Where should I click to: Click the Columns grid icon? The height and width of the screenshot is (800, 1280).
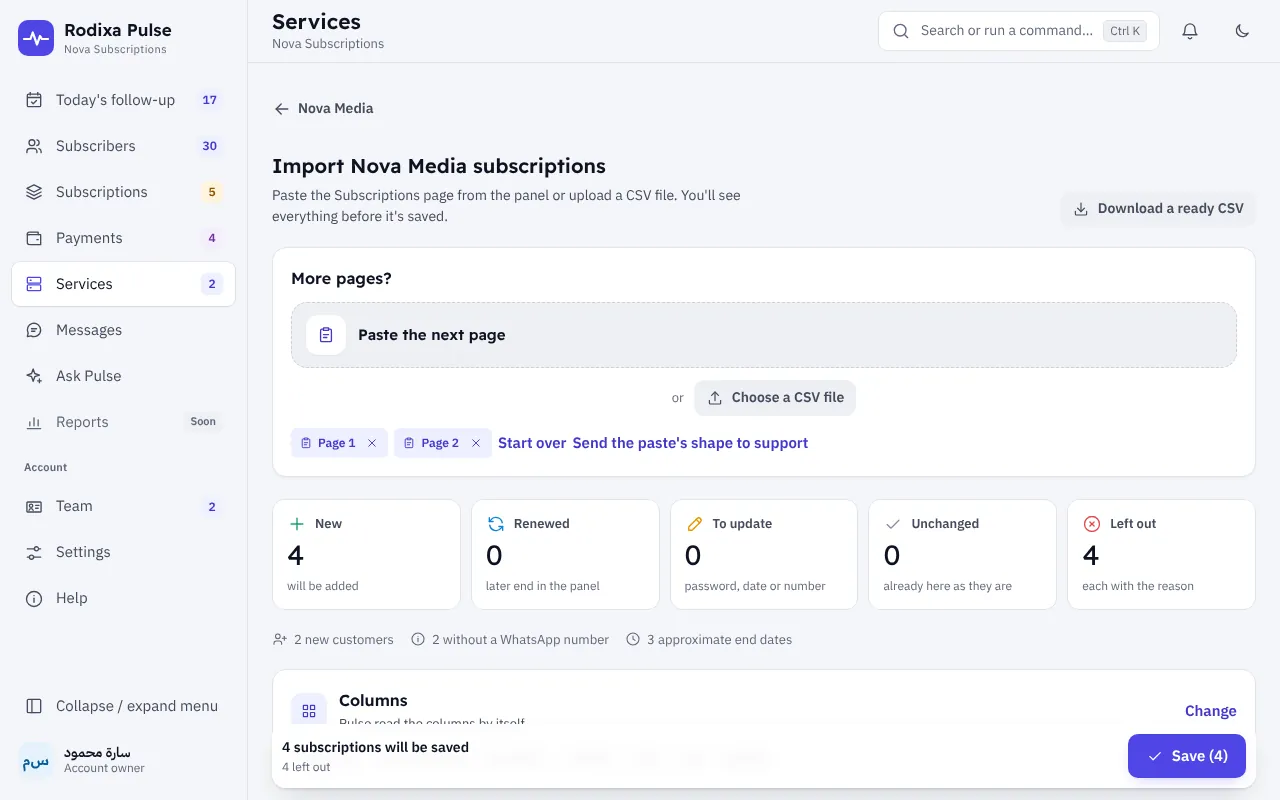click(x=309, y=711)
